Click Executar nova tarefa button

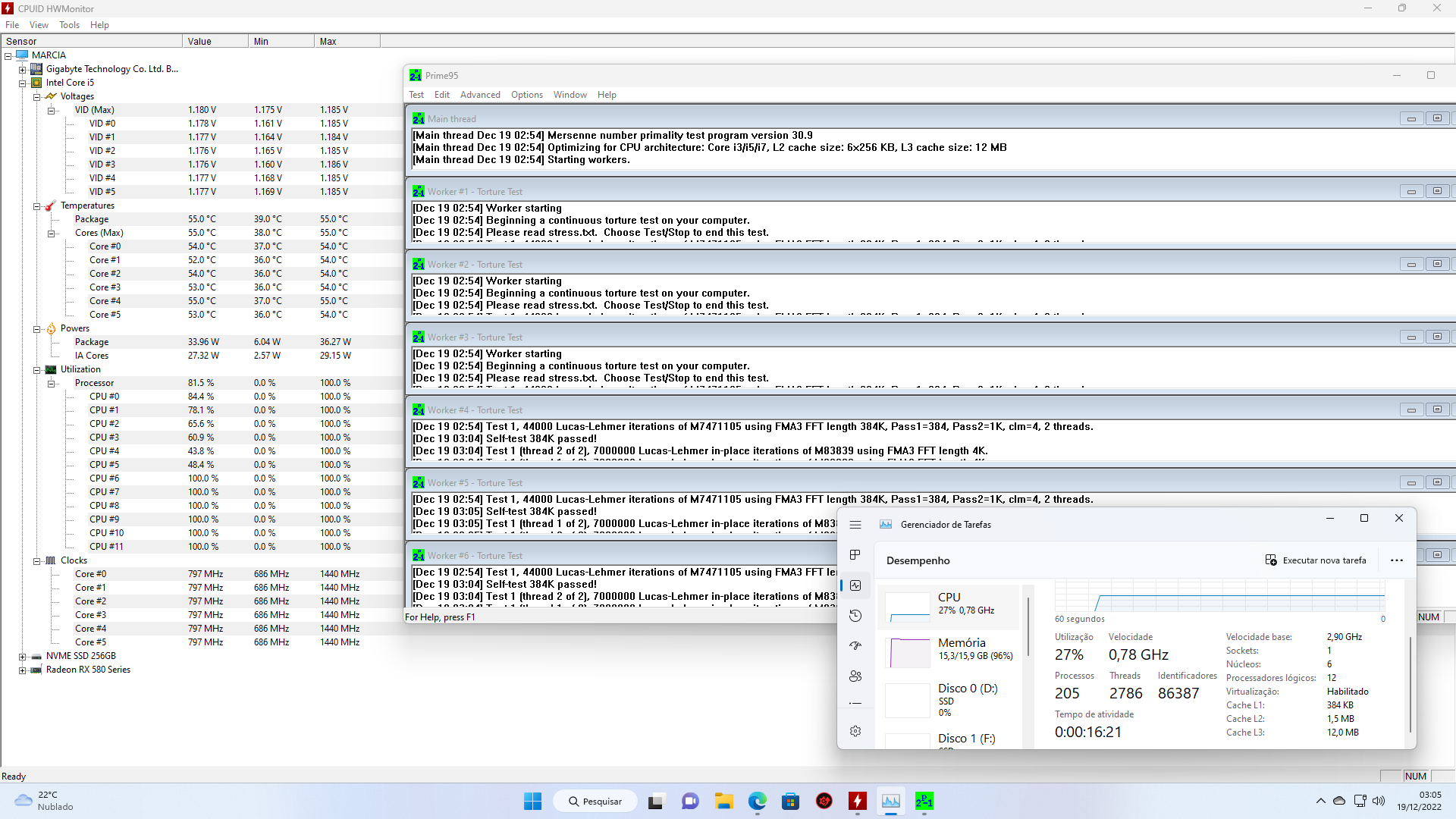tap(1316, 560)
